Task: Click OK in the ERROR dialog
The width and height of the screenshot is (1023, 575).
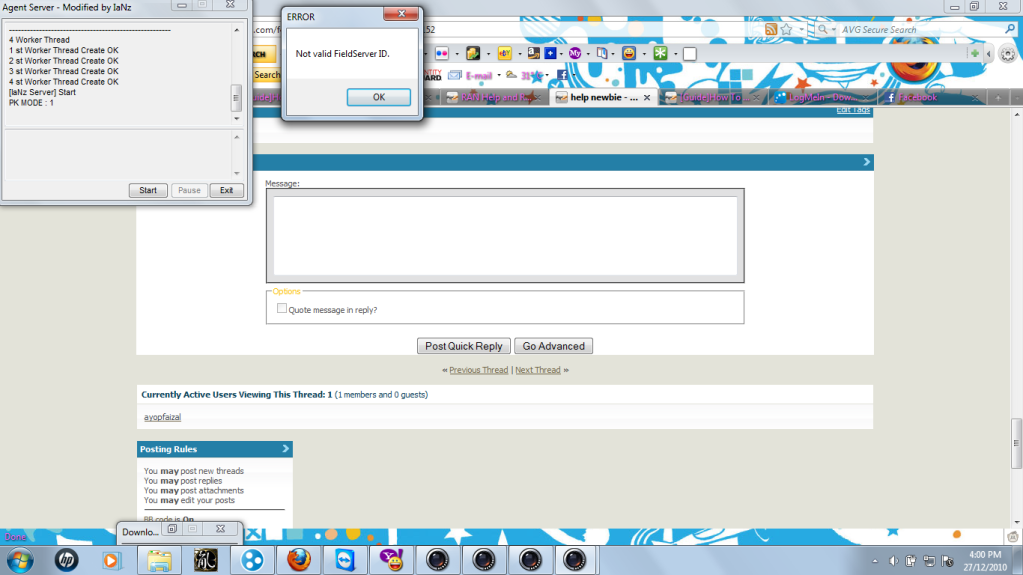Action: pyautogui.click(x=378, y=97)
